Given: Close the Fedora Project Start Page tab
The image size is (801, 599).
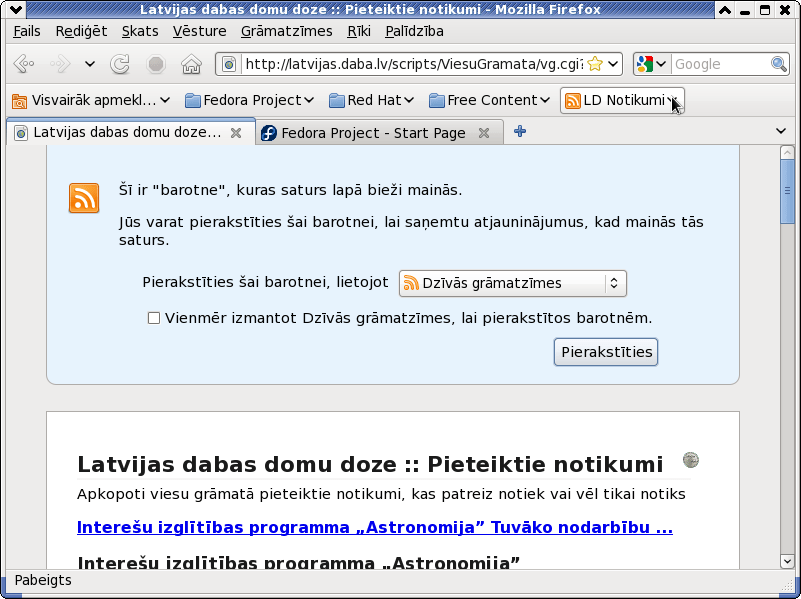Looking at the screenshot, I should pyautogui.click(x=484, y=133).
